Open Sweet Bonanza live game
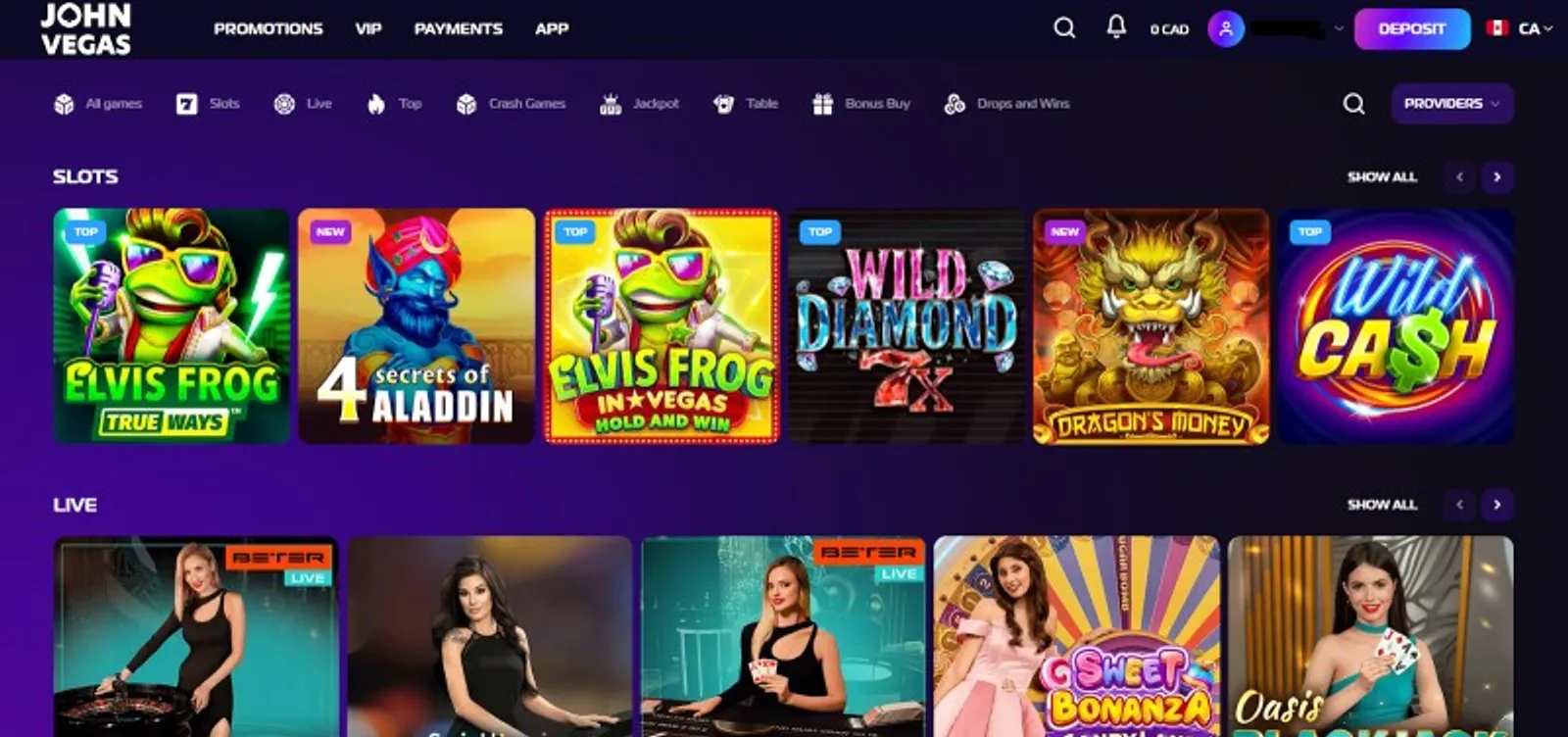 [x=1076, y=636]
